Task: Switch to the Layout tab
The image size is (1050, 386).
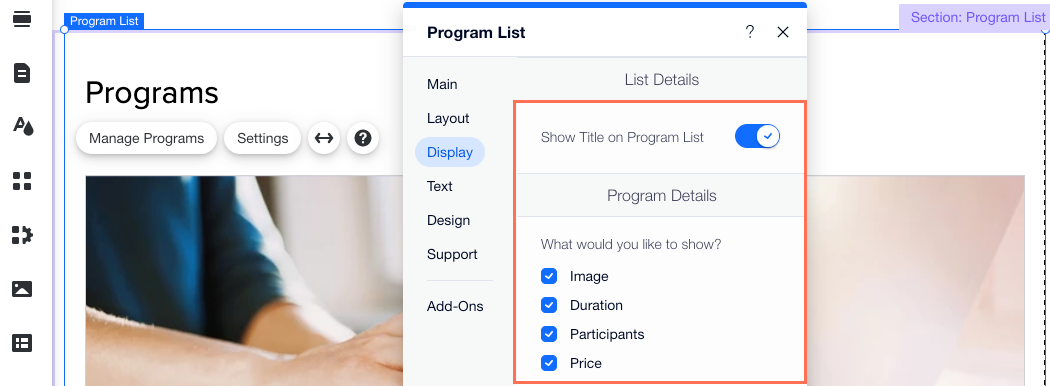Action: click(x=448, y=118)
